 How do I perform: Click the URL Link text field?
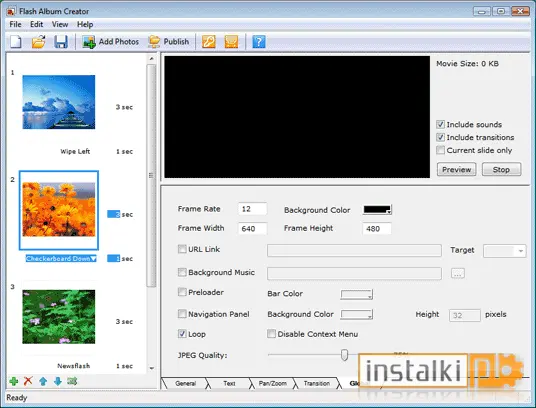tap(354, 250)
